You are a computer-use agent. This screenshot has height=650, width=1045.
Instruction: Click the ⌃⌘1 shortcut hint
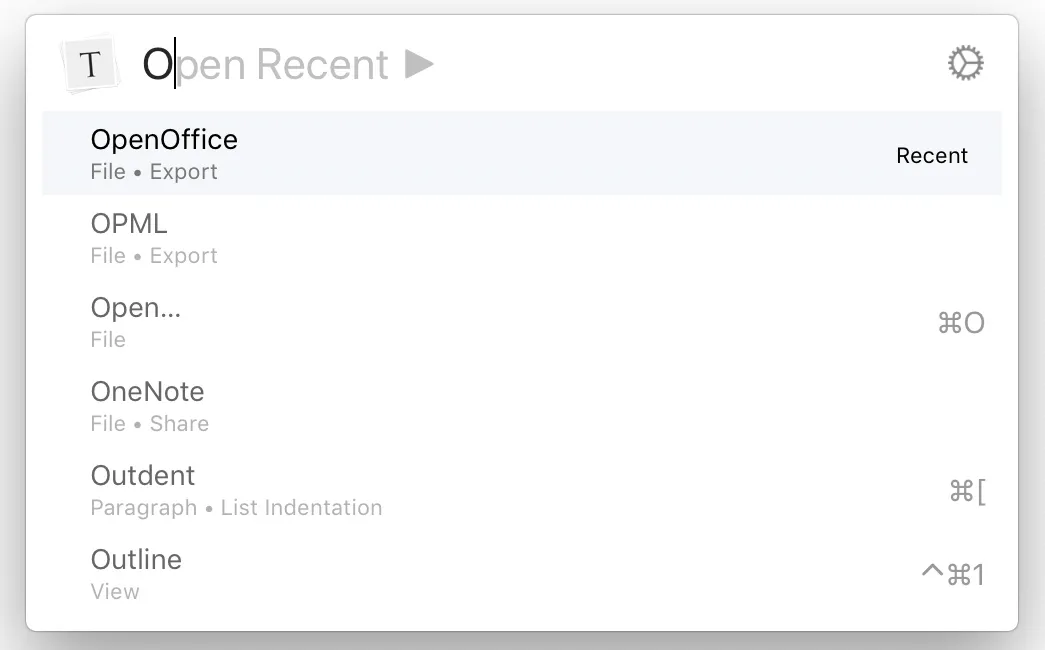952,575
